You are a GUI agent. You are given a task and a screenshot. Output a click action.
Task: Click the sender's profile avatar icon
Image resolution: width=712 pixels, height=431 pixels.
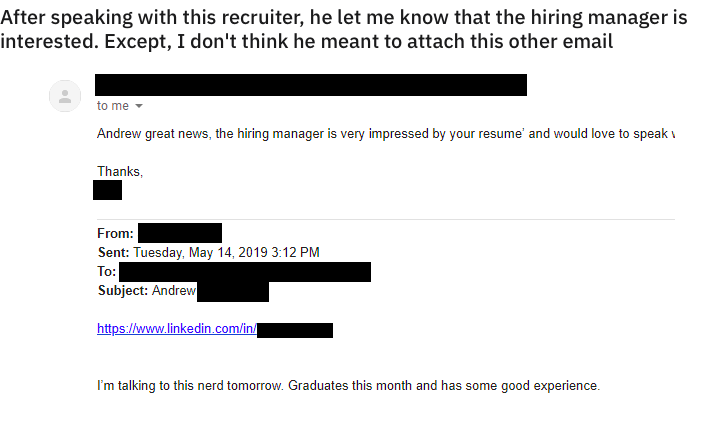pos(65,96)
